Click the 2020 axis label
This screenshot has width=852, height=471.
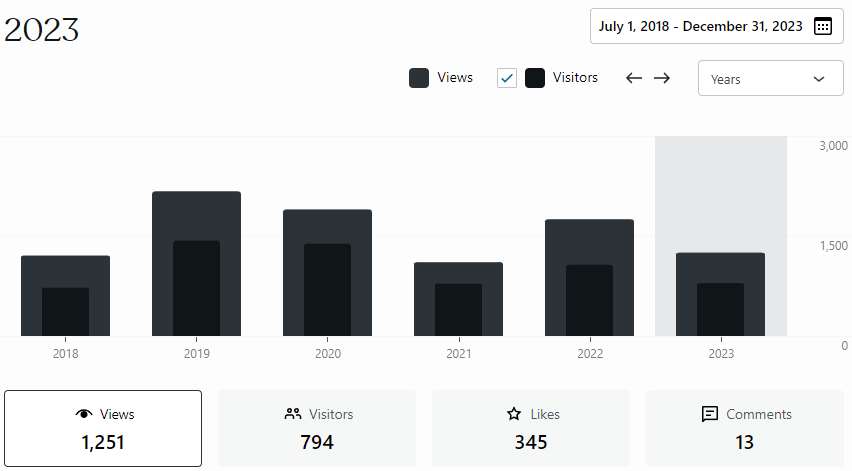[x=327, y=353]
